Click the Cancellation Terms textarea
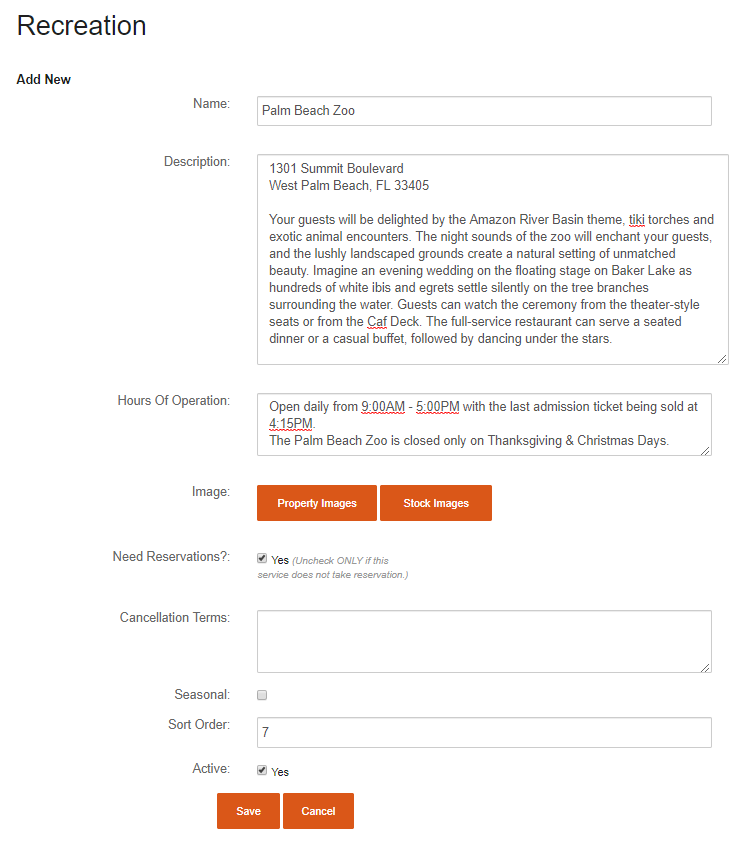 [484, 641]
